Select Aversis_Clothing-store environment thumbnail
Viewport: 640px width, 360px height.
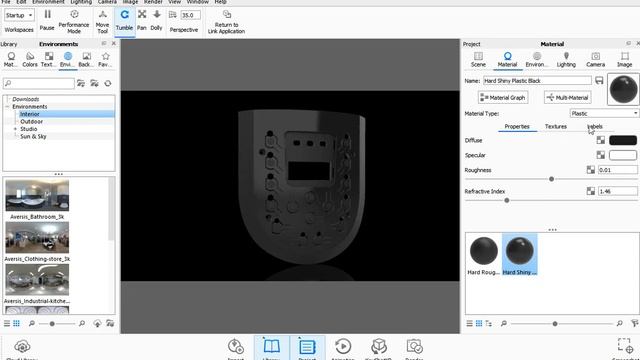(37, 238)
